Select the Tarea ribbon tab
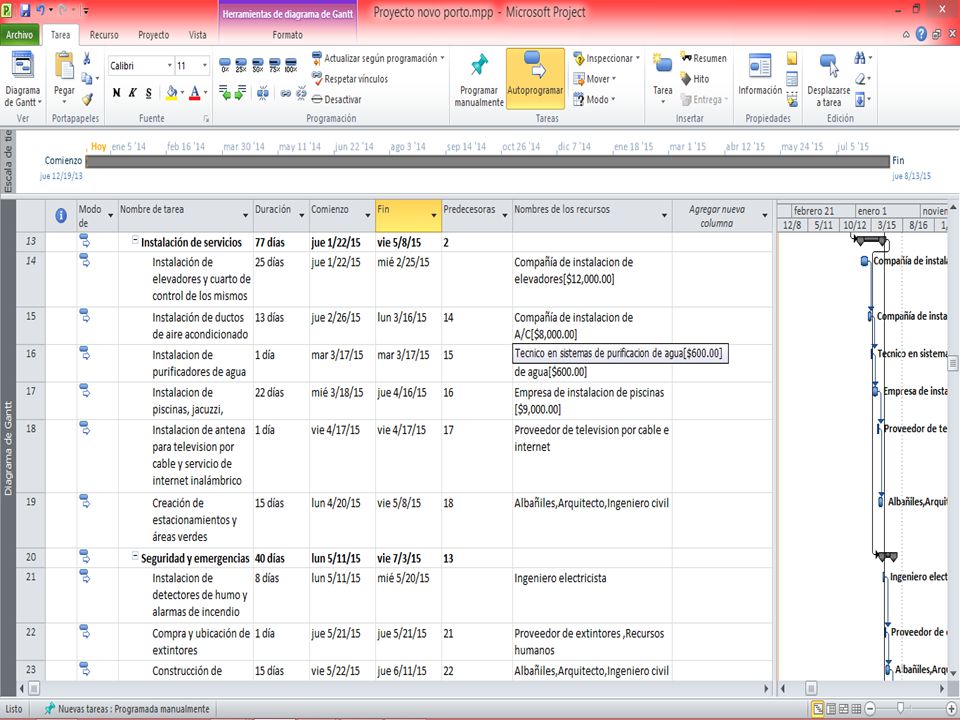Image resolution: width=960 pixels, height=720 pixels. click(x=60, y=35)
